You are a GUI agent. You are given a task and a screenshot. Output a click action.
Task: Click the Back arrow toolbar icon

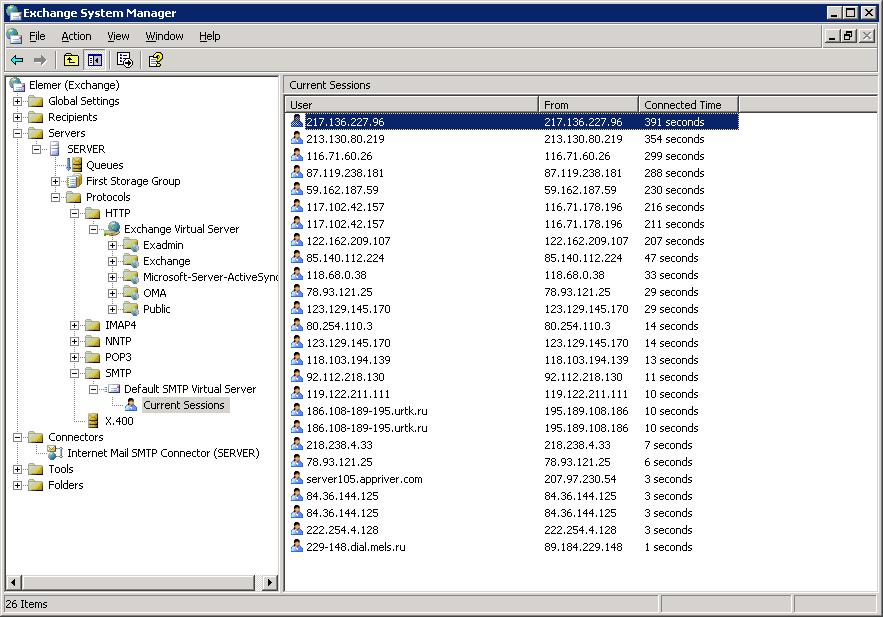(17, 60)
